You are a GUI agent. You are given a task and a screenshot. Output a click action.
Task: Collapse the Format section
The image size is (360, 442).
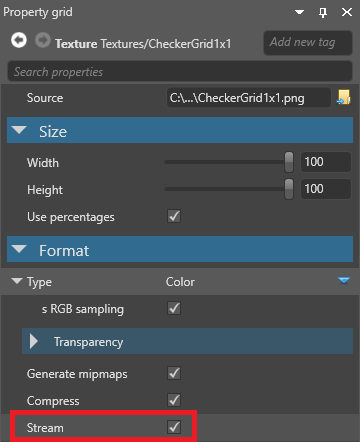(x=19, y=249)
